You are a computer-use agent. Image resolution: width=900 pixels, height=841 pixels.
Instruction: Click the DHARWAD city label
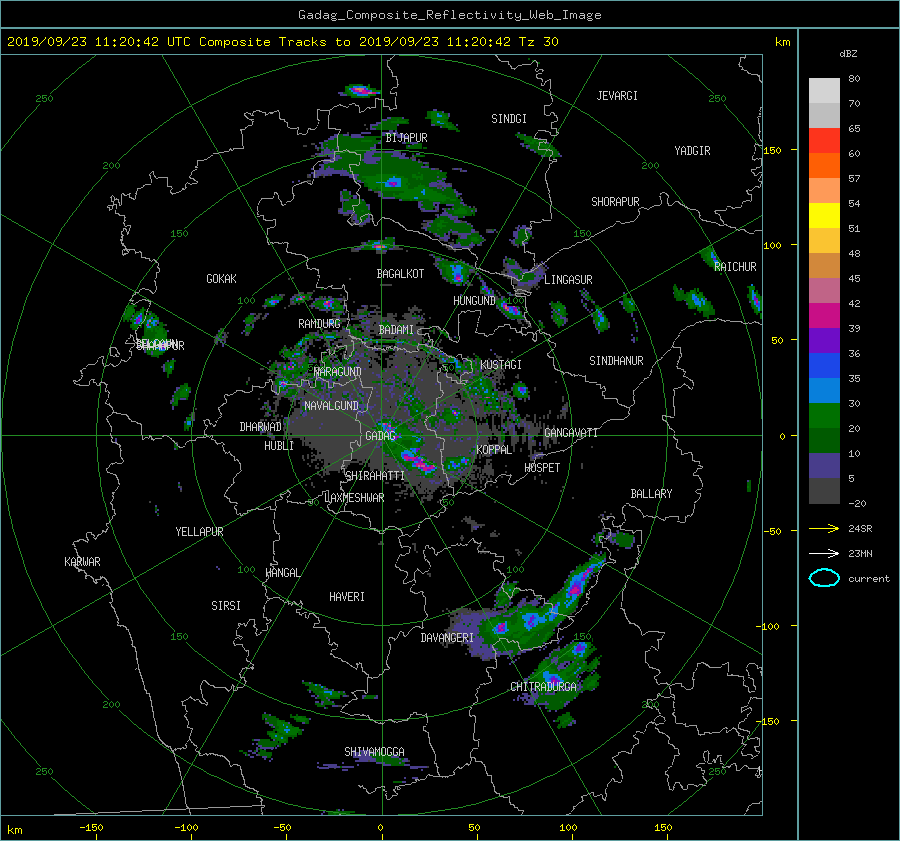coord(260,427)
